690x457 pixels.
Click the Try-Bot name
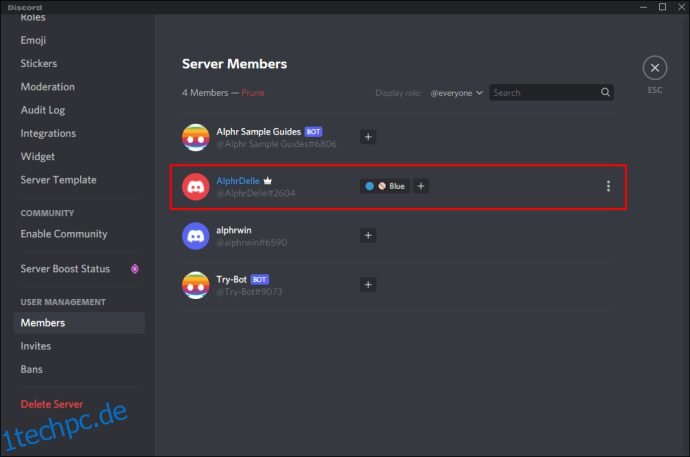pyautogui.click(x=231, y=279)
